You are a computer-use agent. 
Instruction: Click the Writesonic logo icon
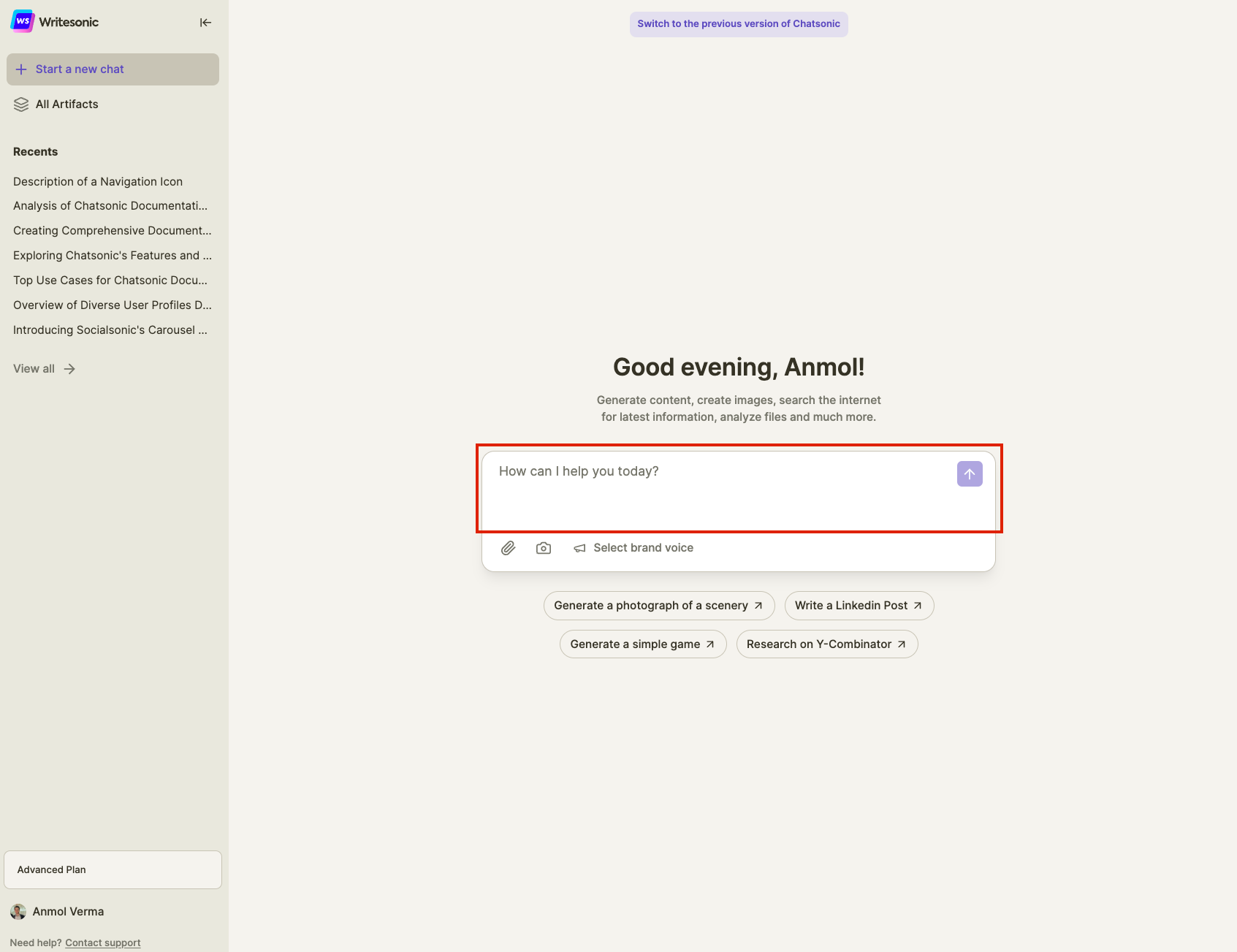(x=23, y=21)
